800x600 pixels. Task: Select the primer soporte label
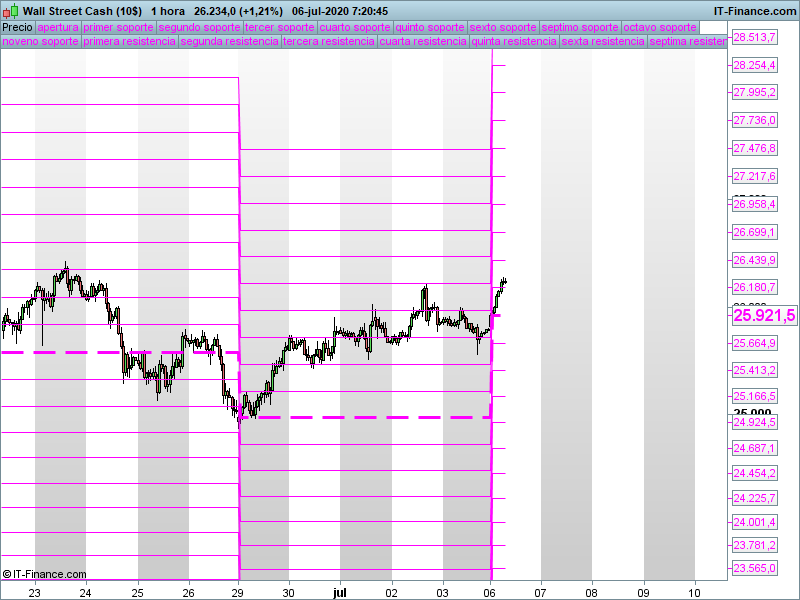[118, 28]
